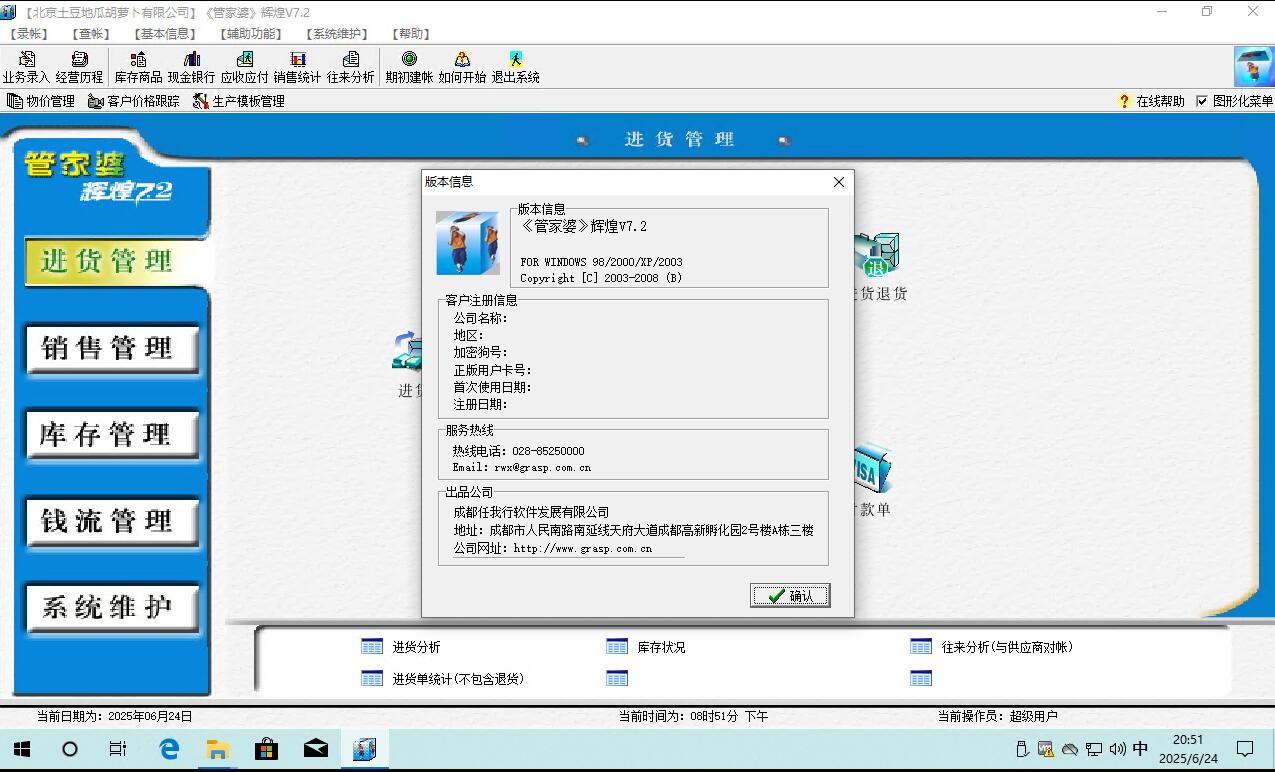Open 物价管理 in the secondary toolbar

[x=41, y=101]
